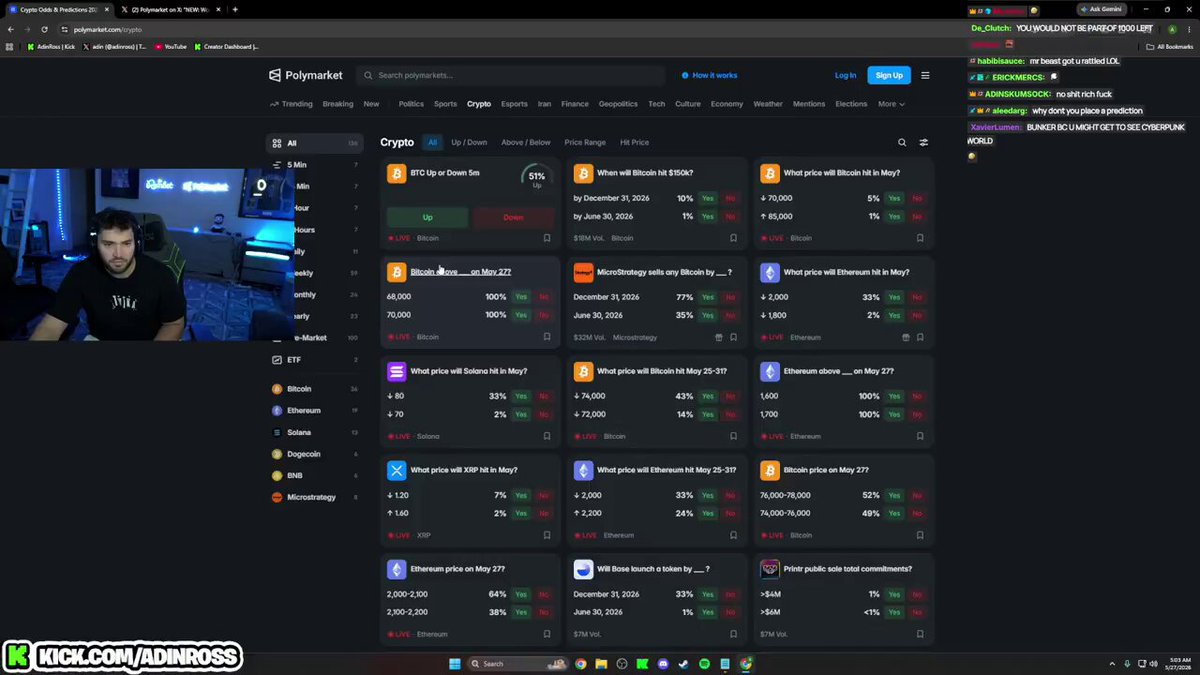Click the magnifier icon beside the Crypto filters
This screenshot has width=1200, height=675.
pos(902,143)
